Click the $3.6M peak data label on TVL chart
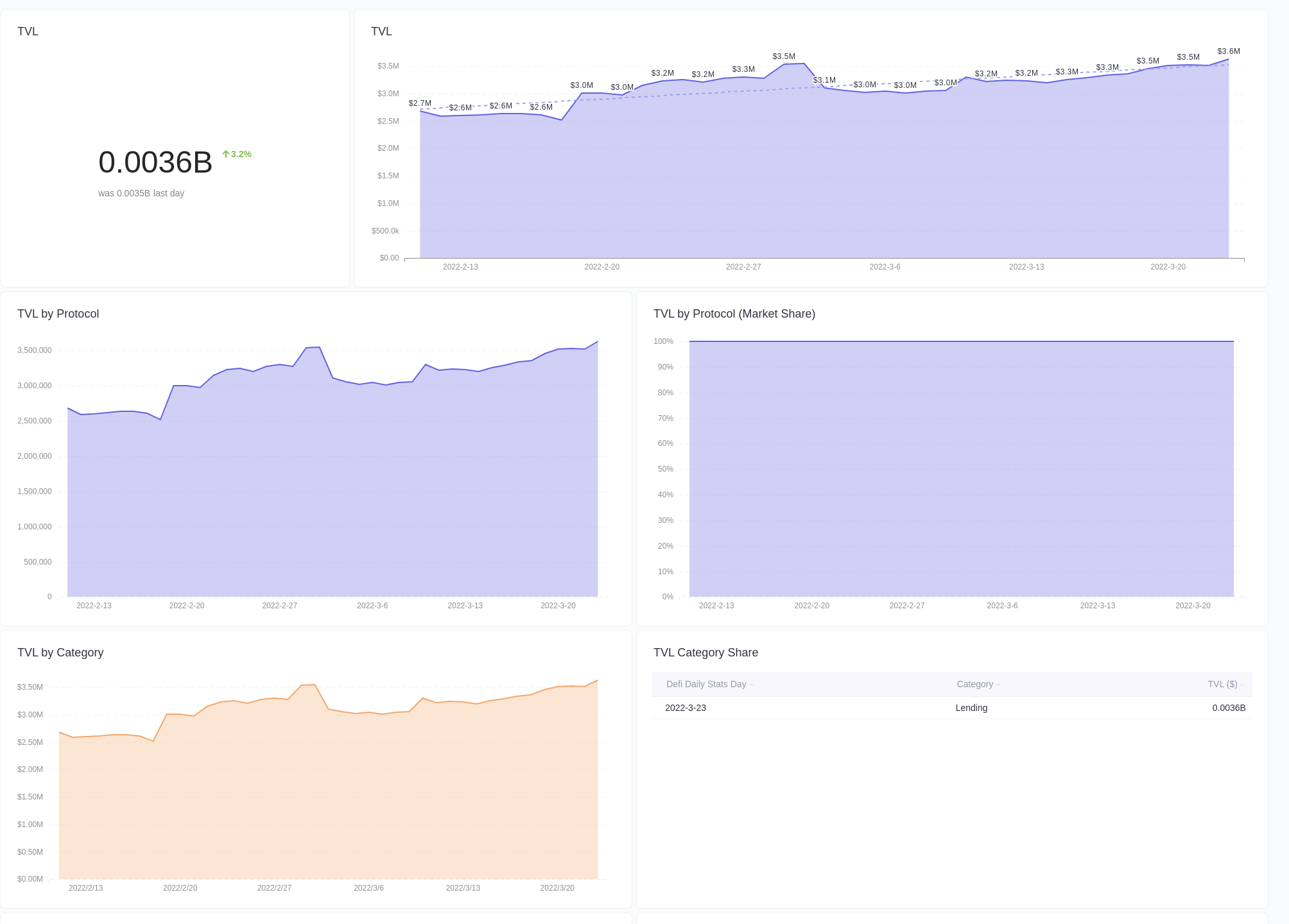1289x924 pixels. [x=1228, y=51]
